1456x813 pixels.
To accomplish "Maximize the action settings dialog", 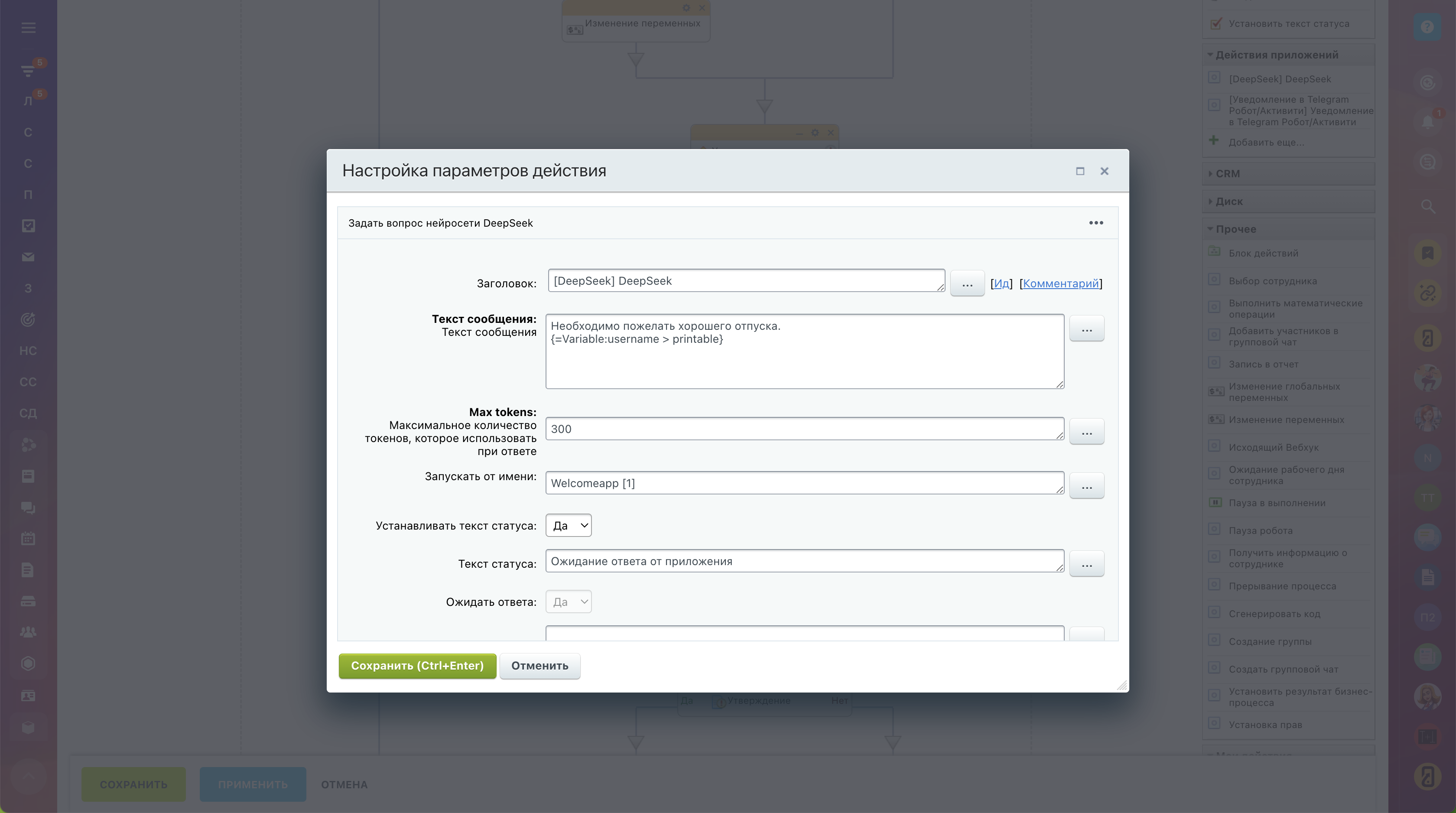I will [x=1079, y=171].
